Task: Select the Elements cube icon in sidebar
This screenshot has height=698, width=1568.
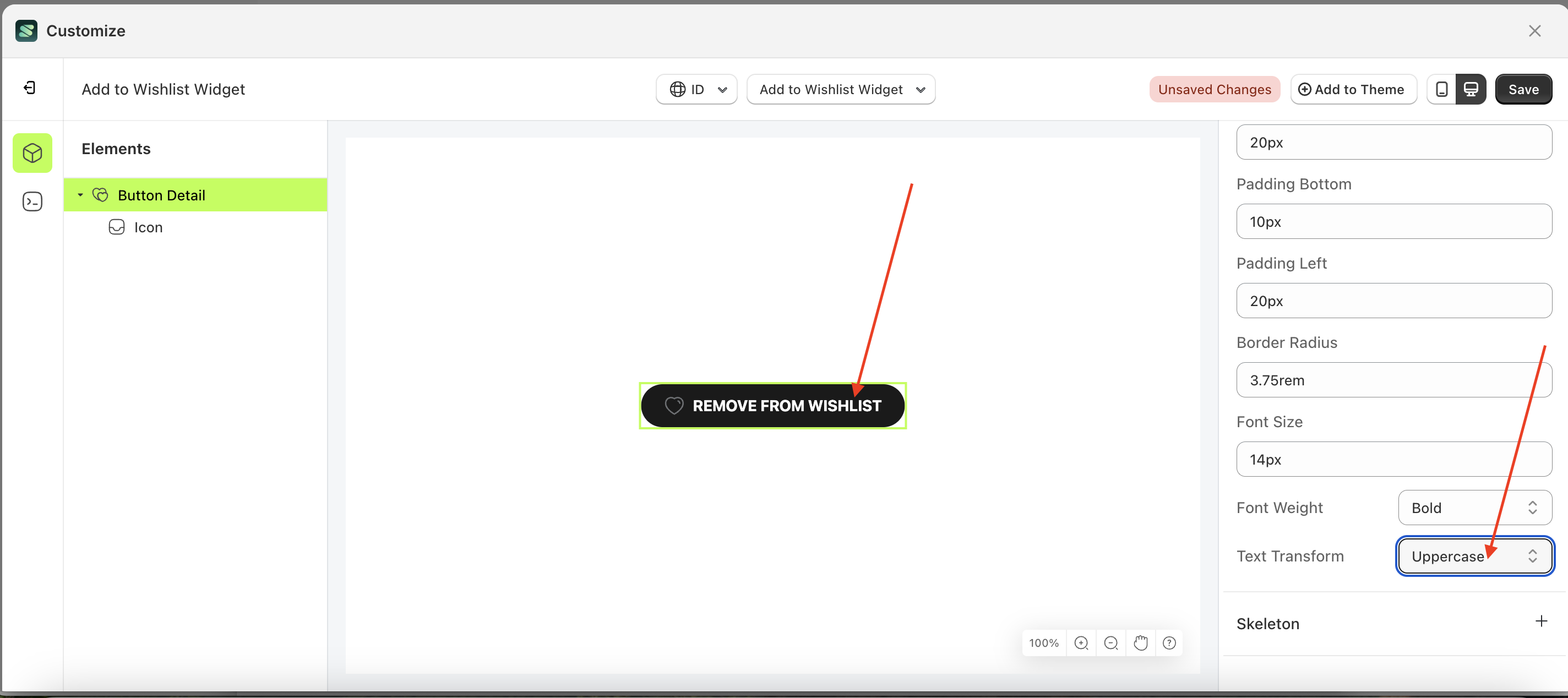Action: pos(32,152)
